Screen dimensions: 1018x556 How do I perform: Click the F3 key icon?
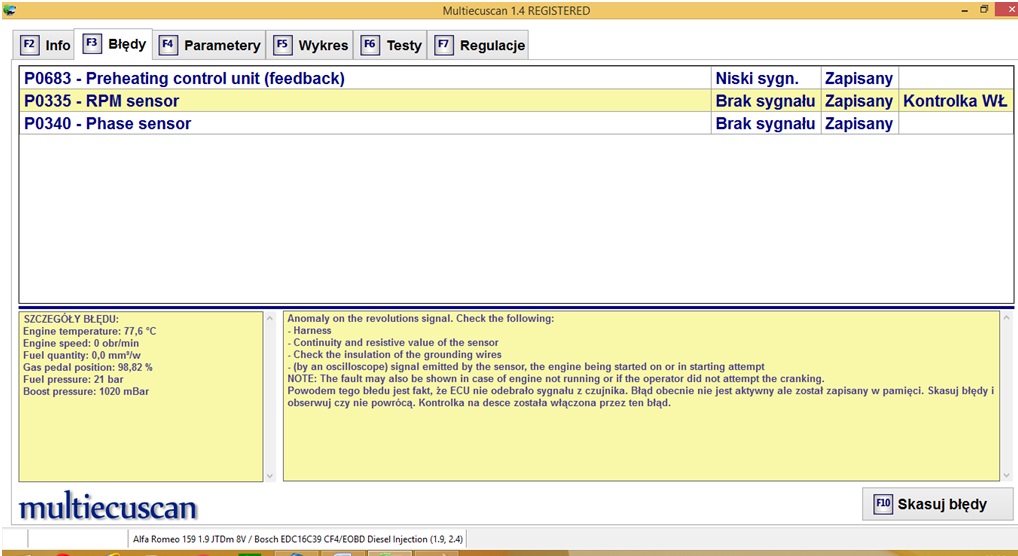(x=92, y=44)
